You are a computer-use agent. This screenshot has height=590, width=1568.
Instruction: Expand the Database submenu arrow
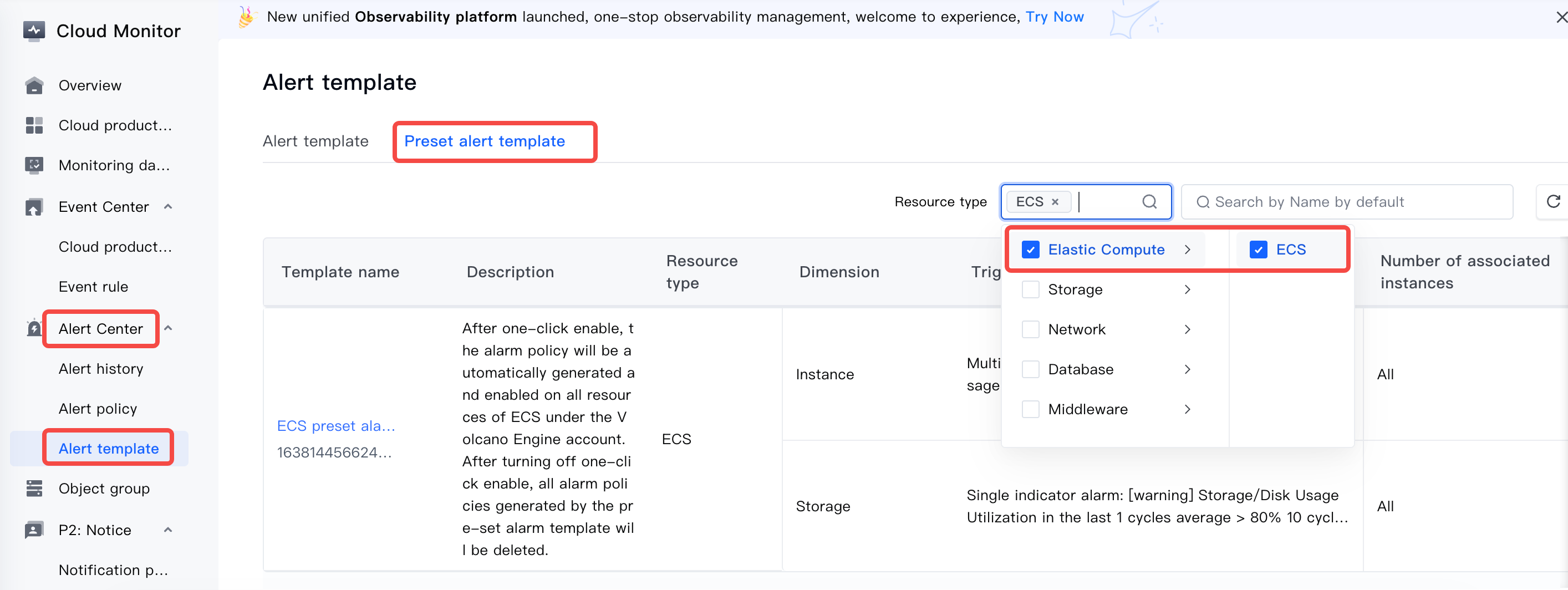(1187, 370)
